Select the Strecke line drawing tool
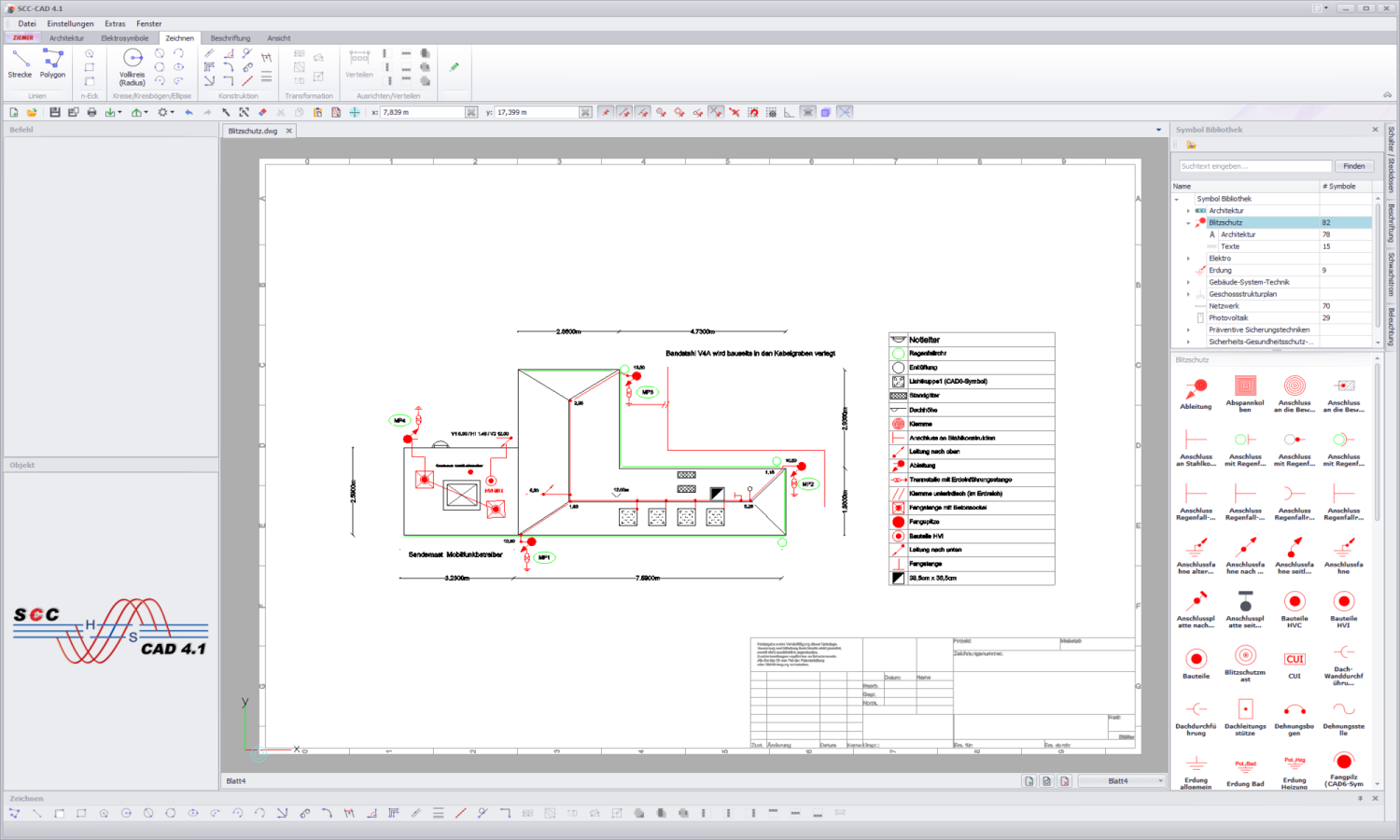The width and height of the screenshot is (1400, 840). pyautogui.click(x=20, y=65)
